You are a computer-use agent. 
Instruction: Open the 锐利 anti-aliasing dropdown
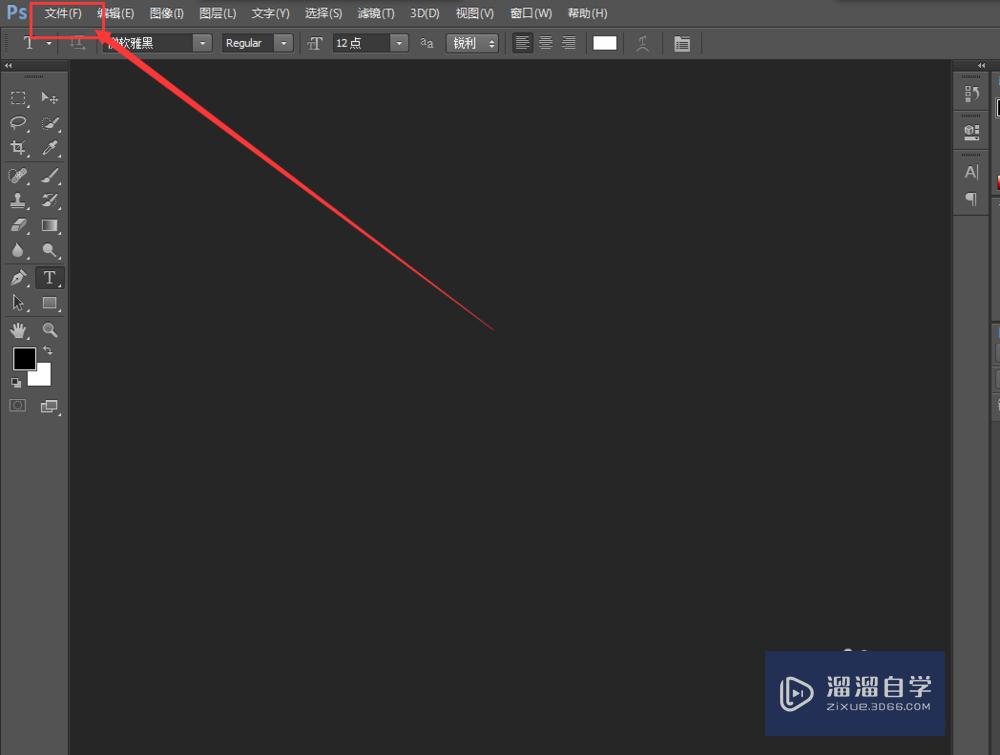pyautogui.click(x=472, y=43)
